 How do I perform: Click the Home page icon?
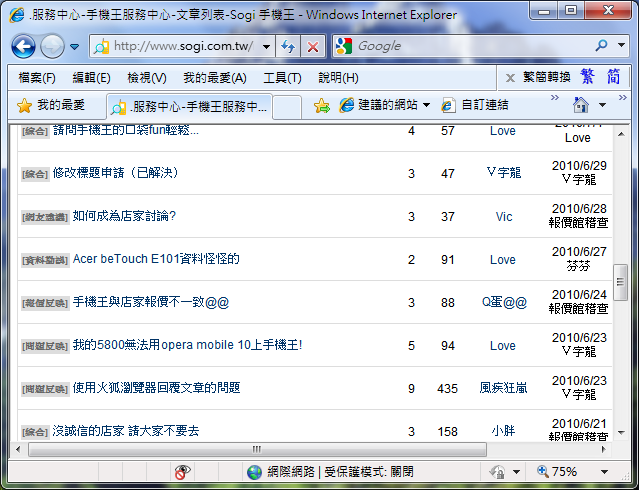click(580, 105)
